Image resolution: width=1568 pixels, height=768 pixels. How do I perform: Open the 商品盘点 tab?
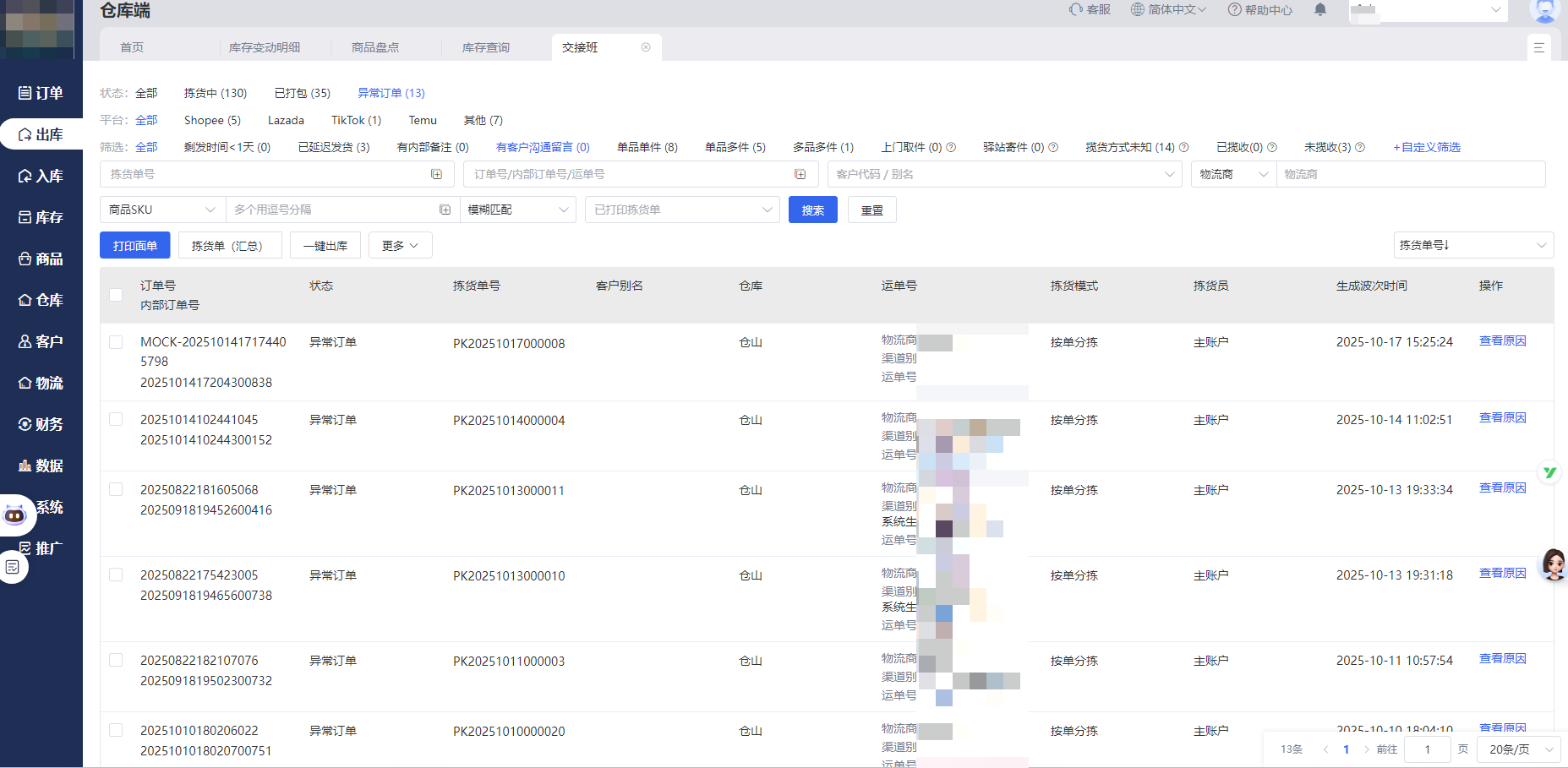[x=375, y=47]
